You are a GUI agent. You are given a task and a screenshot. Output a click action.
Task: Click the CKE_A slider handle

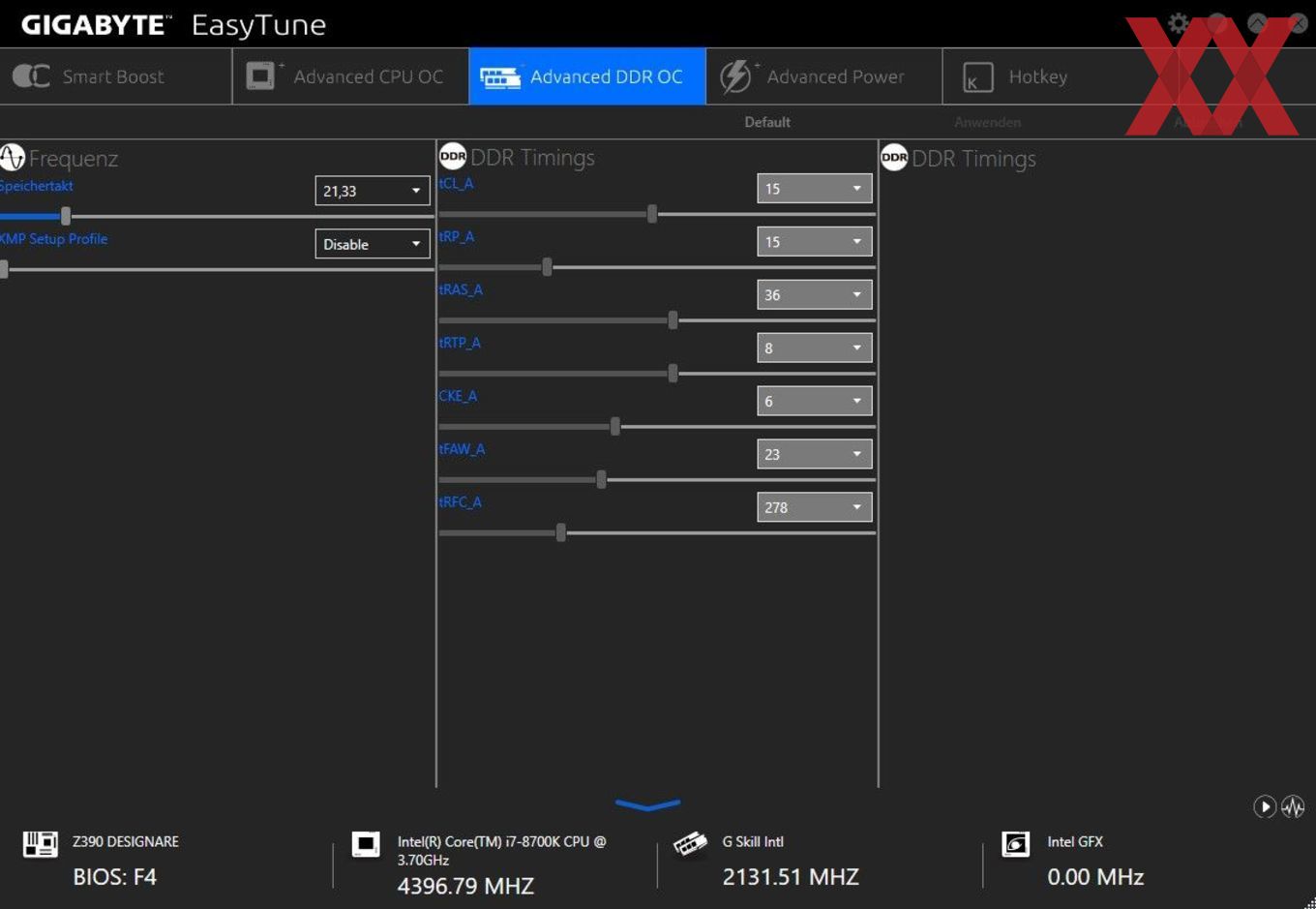coord(615,426)
